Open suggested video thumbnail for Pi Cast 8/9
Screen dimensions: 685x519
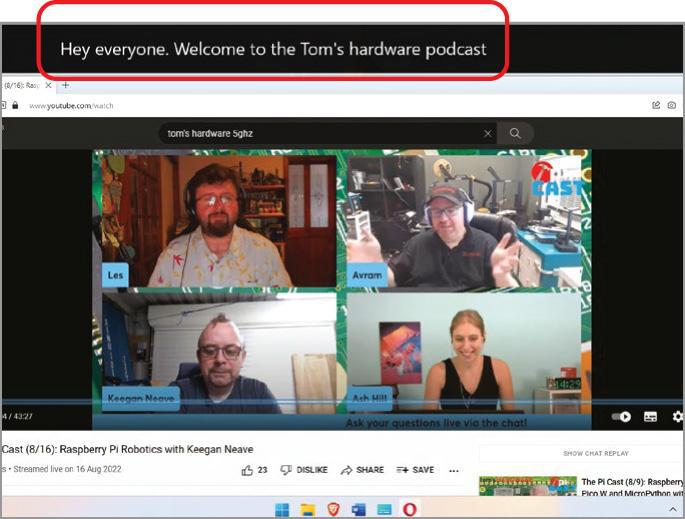pos(528,486)
